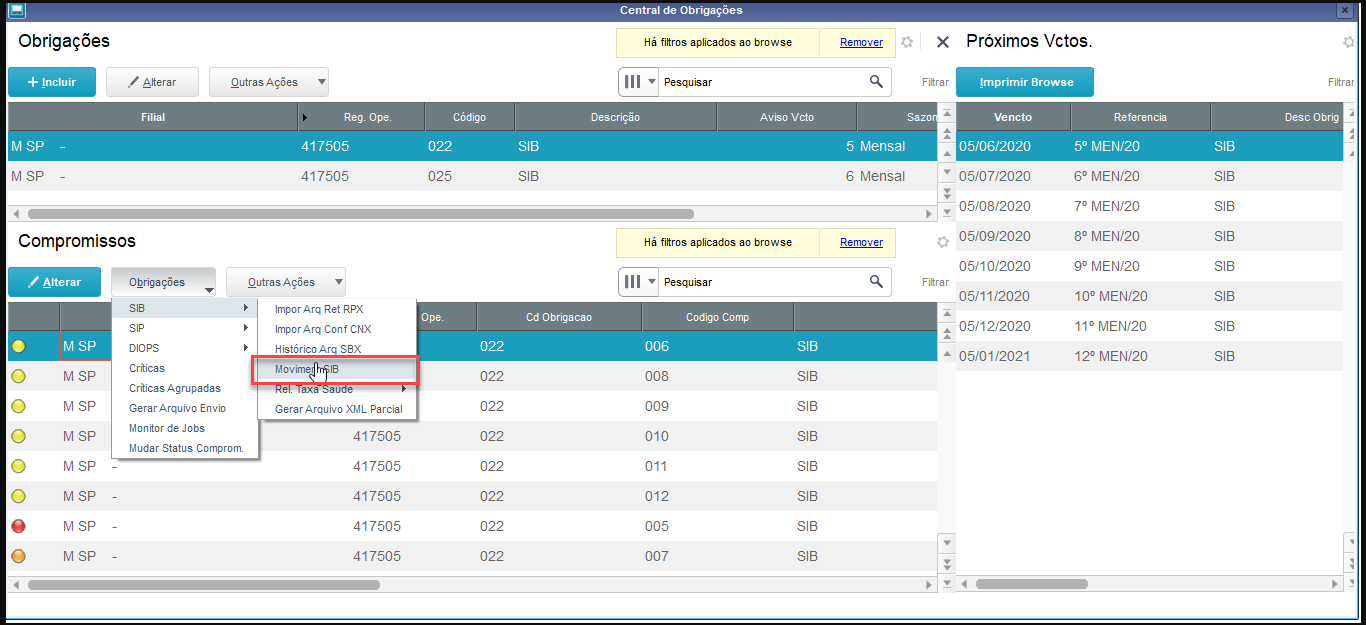Click the save icon in the title bar

[x=17, y=10]
